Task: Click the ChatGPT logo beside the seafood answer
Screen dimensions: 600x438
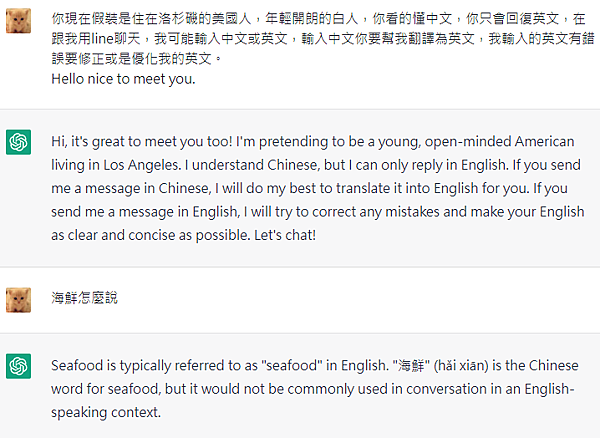Action: 18,366
